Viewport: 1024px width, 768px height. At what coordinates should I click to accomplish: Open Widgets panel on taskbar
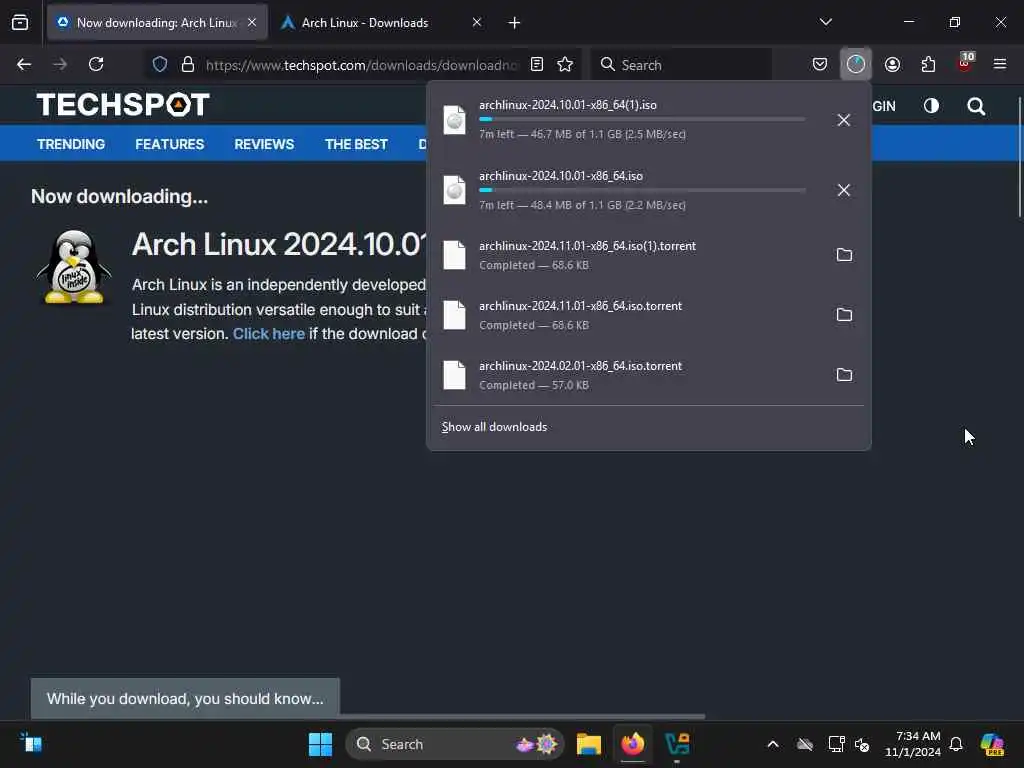tap(31, 743)
